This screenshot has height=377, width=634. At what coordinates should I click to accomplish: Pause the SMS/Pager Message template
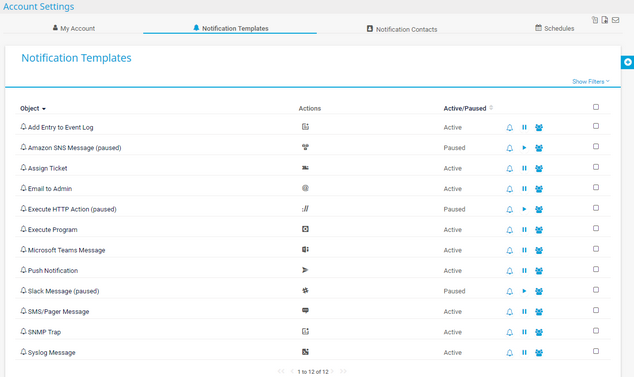pos(524,311)
